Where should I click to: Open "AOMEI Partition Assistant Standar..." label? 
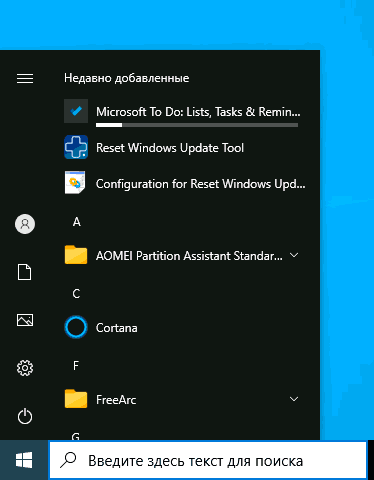(x=189, y=256)
